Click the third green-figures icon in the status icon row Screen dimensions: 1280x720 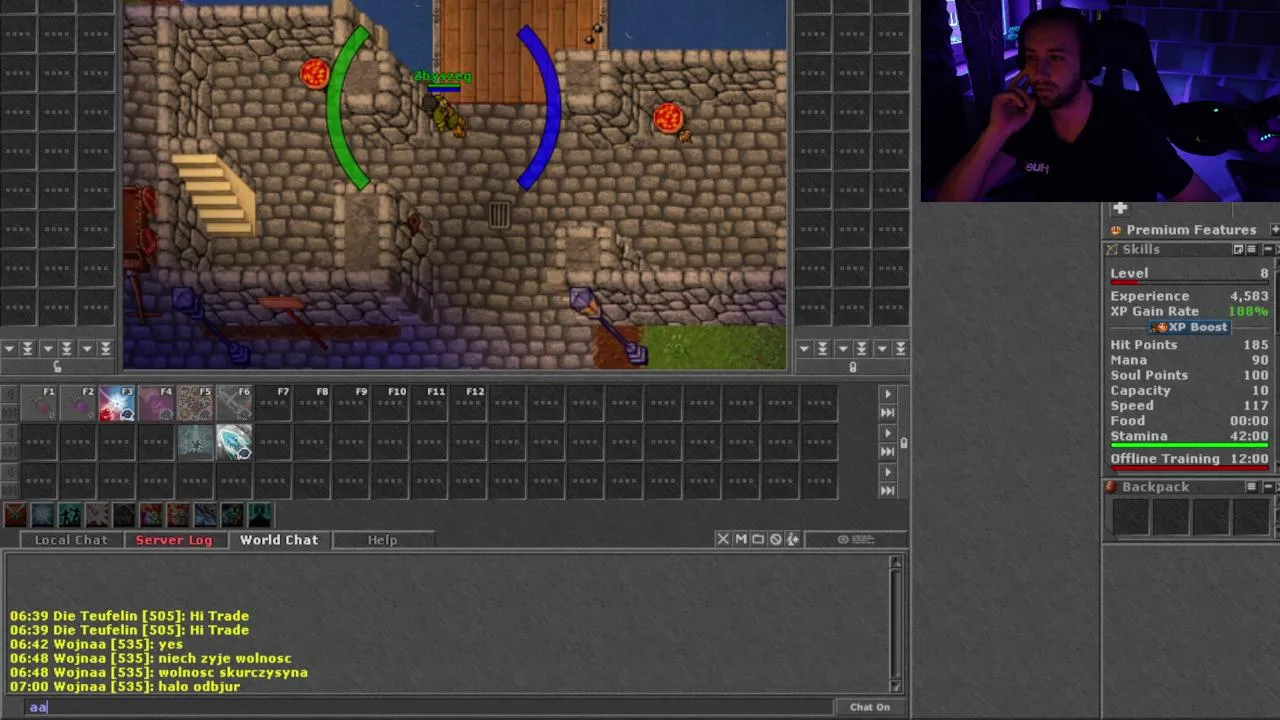coord(69,515)
